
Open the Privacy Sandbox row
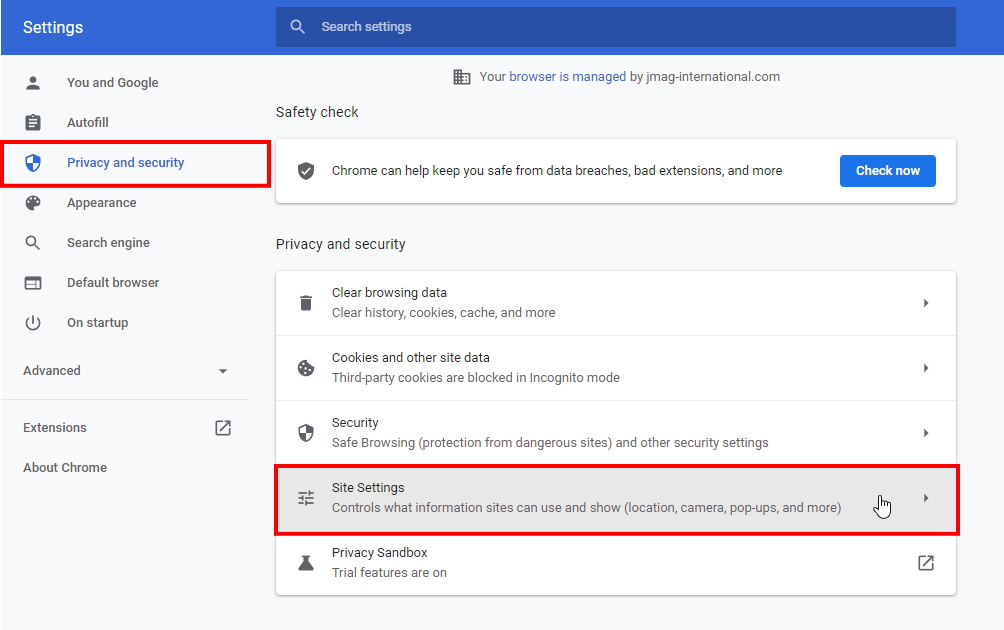(600, 563)
